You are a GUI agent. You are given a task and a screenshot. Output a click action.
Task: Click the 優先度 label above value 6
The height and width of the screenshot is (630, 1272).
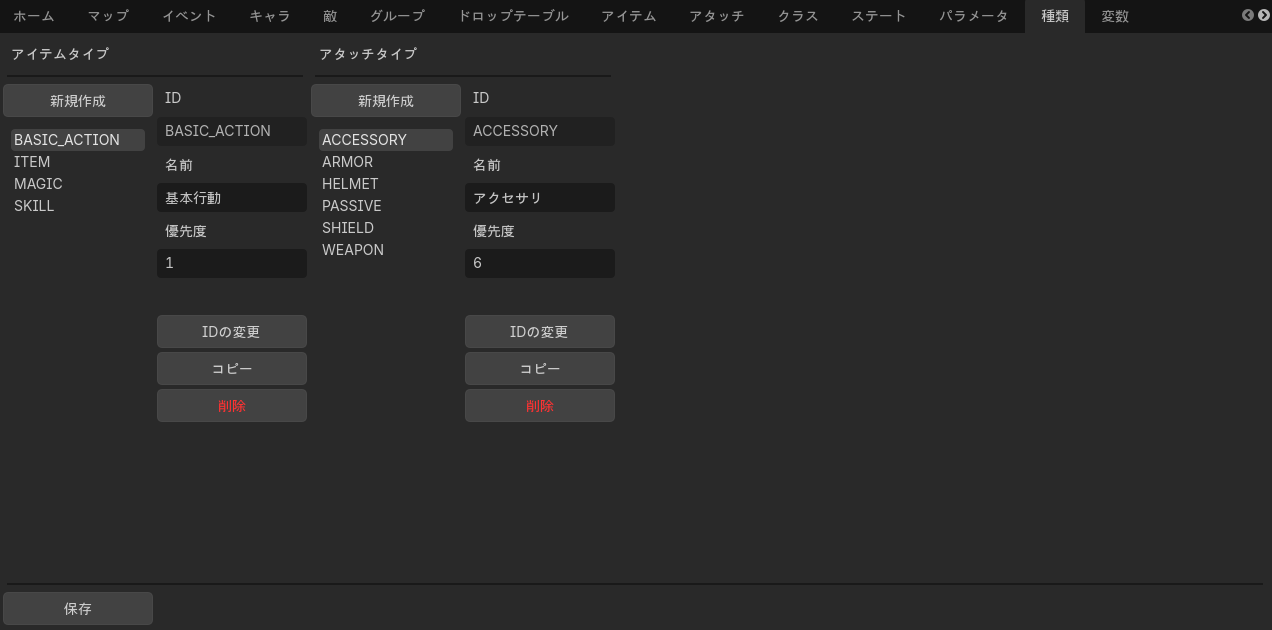point(494,231)
